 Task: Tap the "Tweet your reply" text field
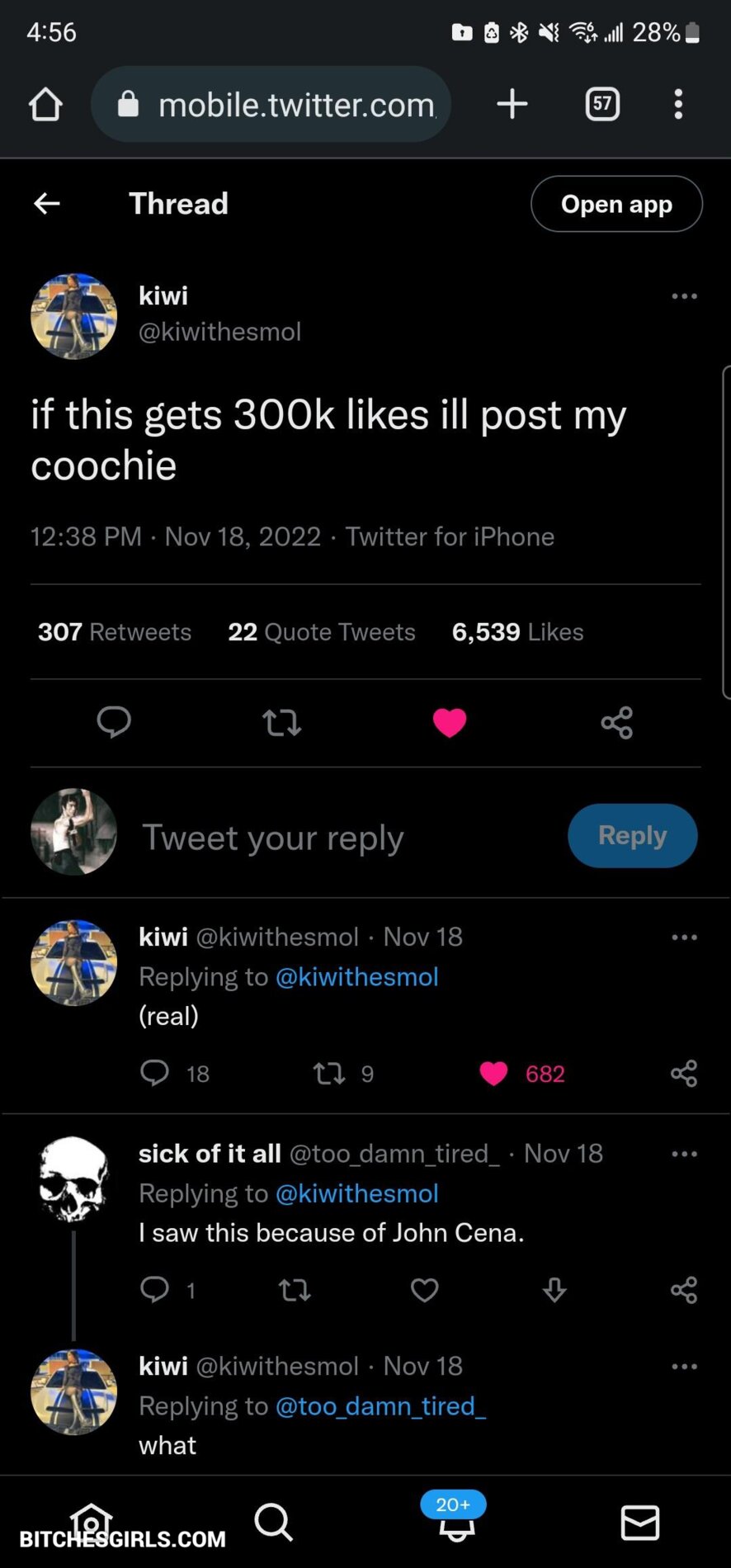330,838
